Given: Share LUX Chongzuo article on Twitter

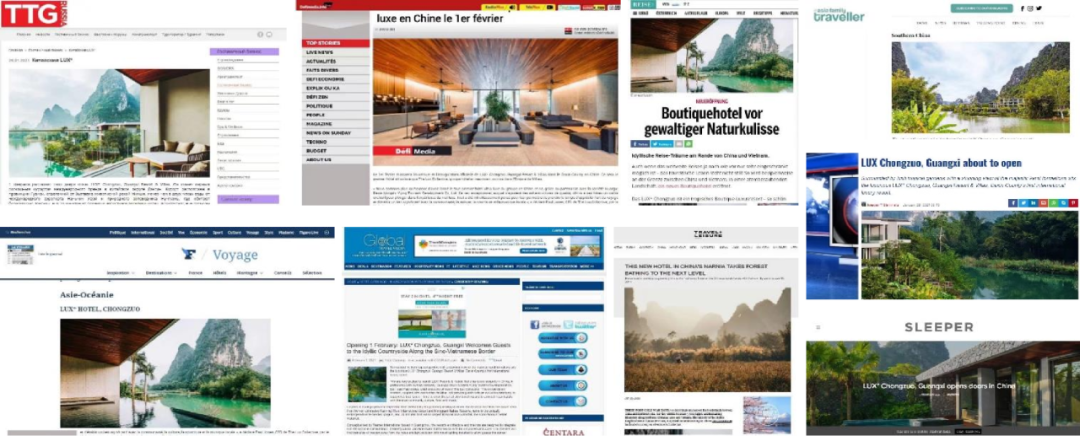Looking at the screenshot, I should (x=1023, y=203).
